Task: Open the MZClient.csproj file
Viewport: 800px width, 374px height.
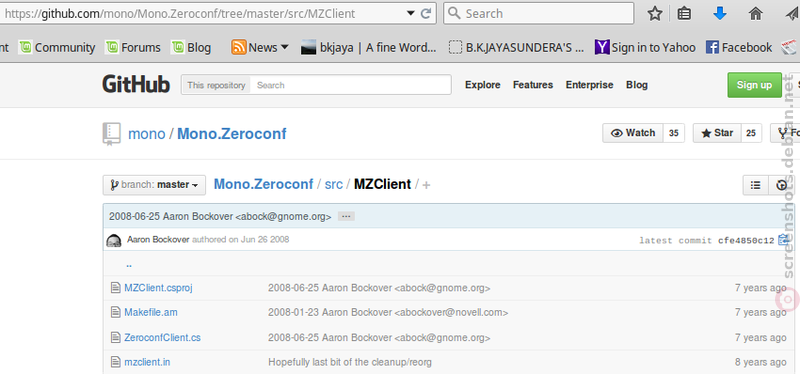Action: (158, 288)
